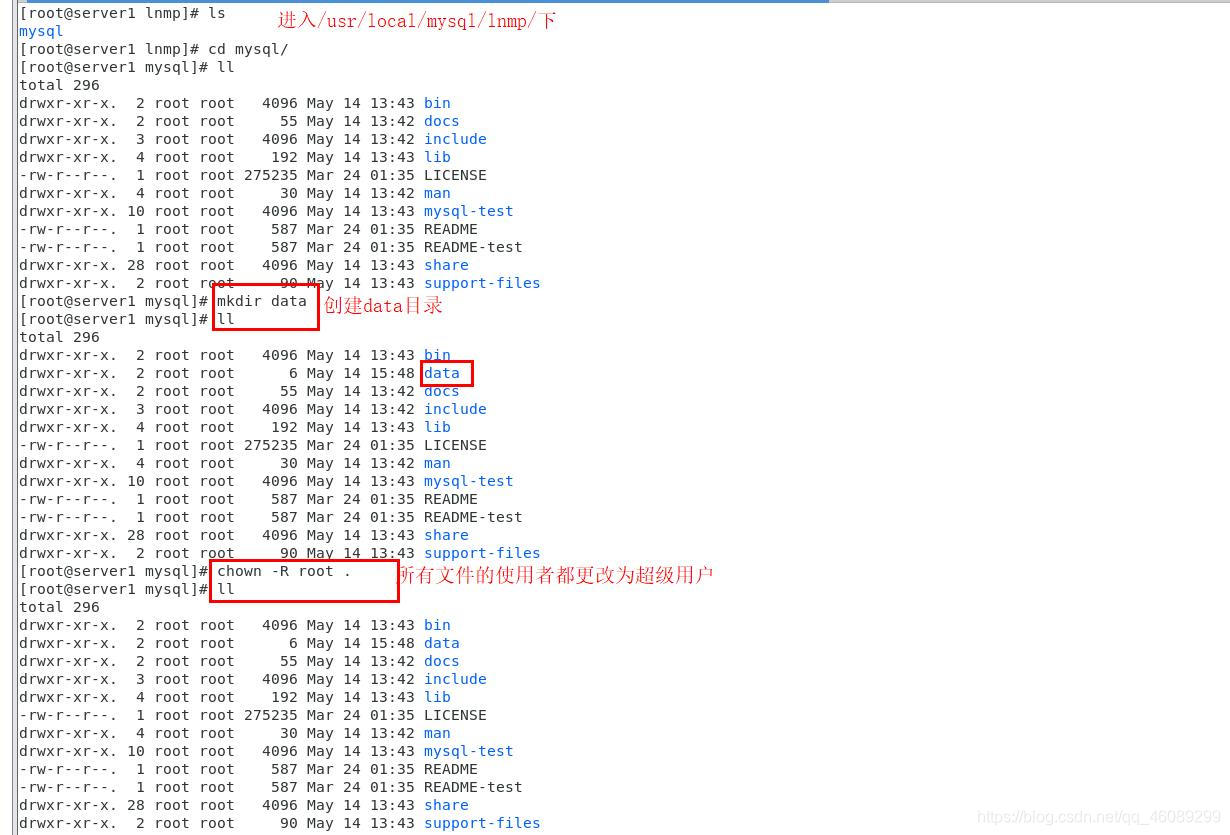Click the "ll" command following mkdir data
This screenshot has height=835, width=1230.
(x=226, y=319)
